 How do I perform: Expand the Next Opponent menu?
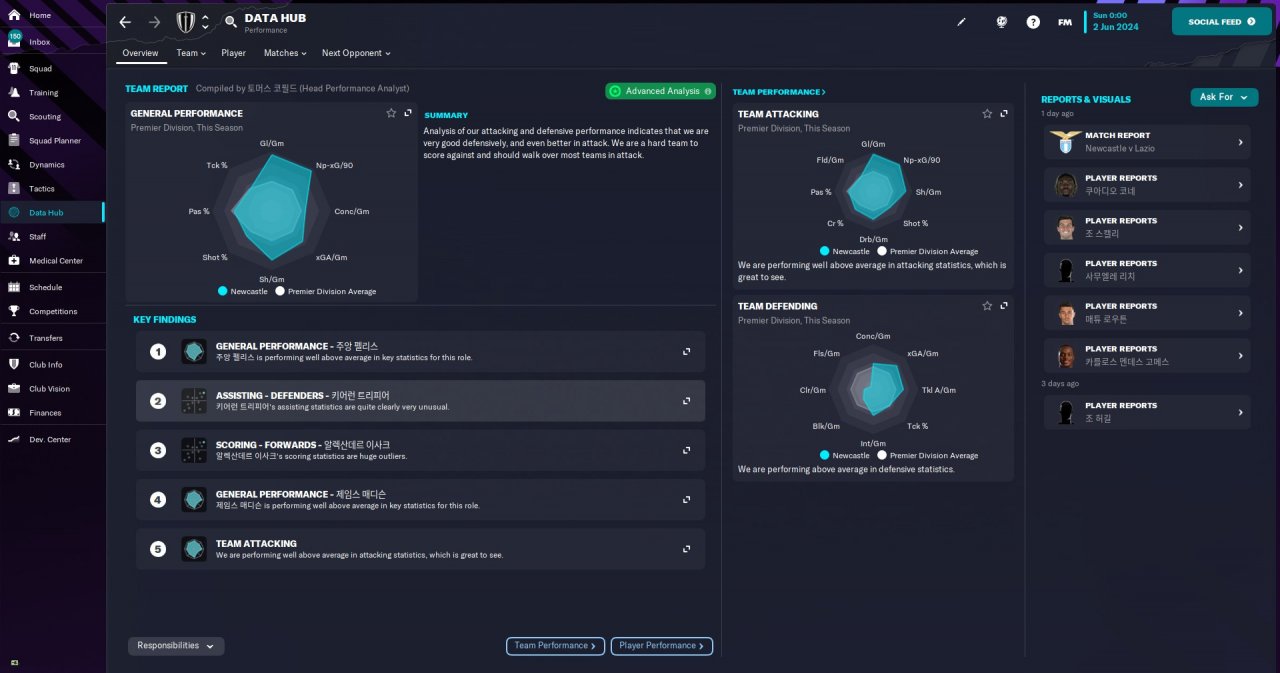[356, 53]
